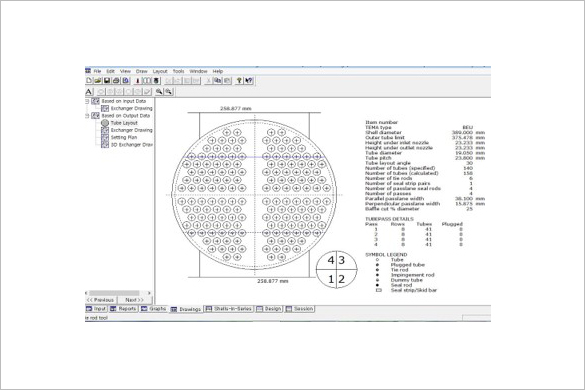Open the Layout menu
This screenshot has width=585, height=390.
click(x=160, y=71)
